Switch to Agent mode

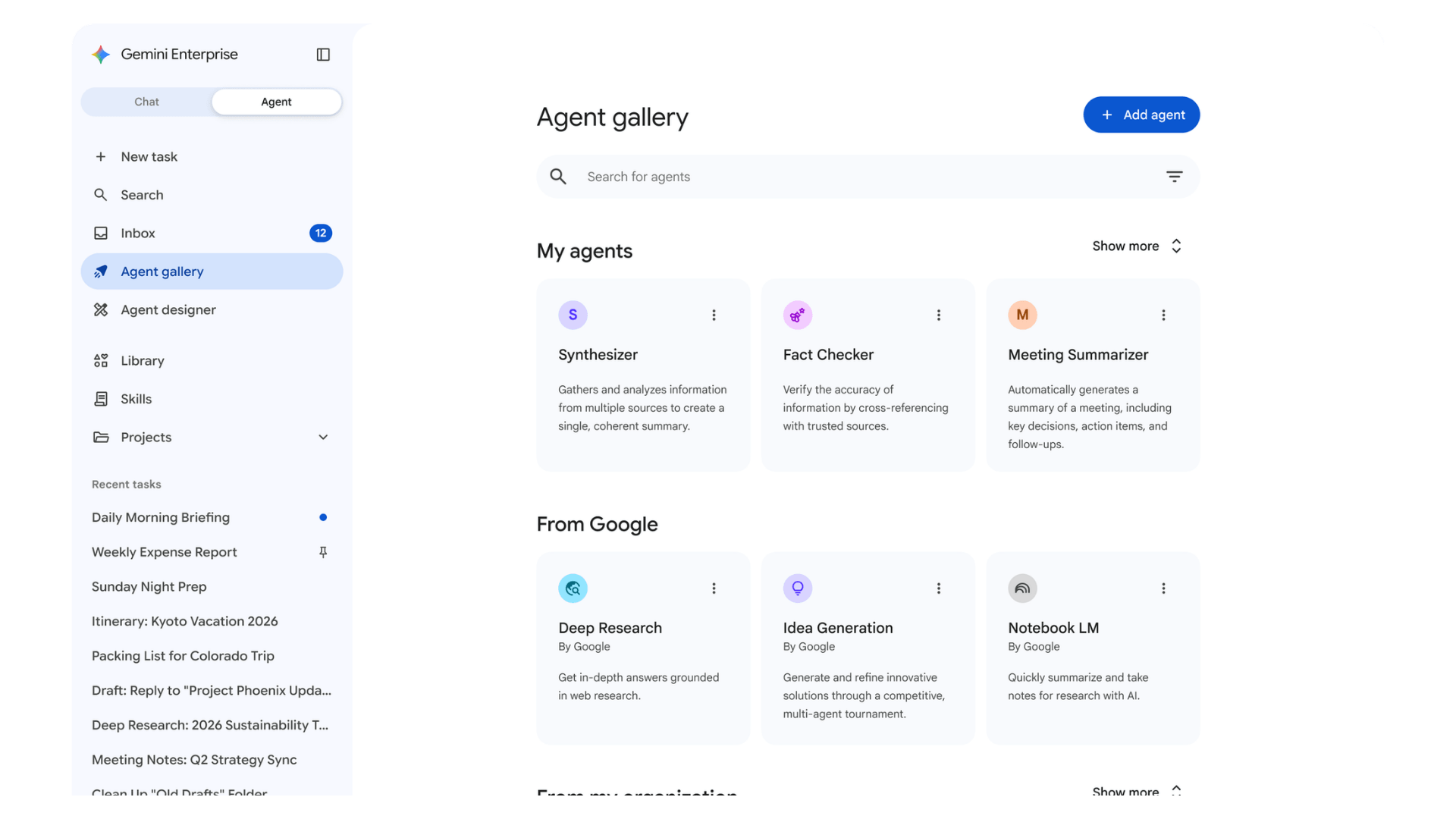276,102
